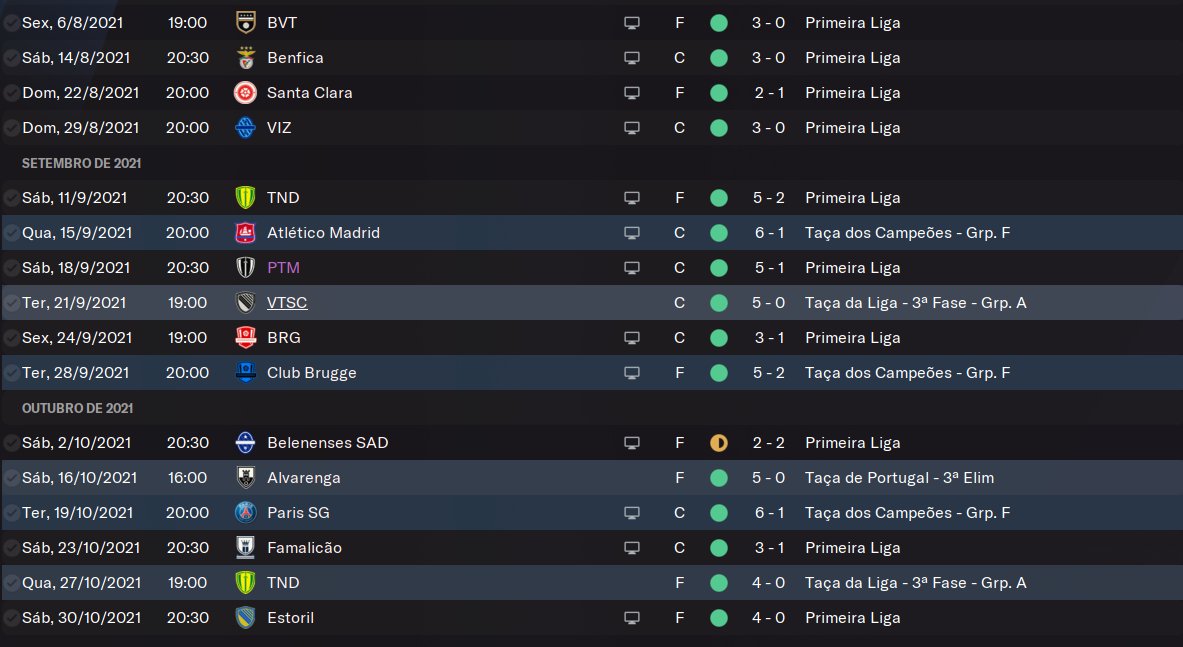Toggle checkmark on 14/8/2021 Benfica fixture
The height and width of the screenshot is (647, 1183).
pos(11,57)
